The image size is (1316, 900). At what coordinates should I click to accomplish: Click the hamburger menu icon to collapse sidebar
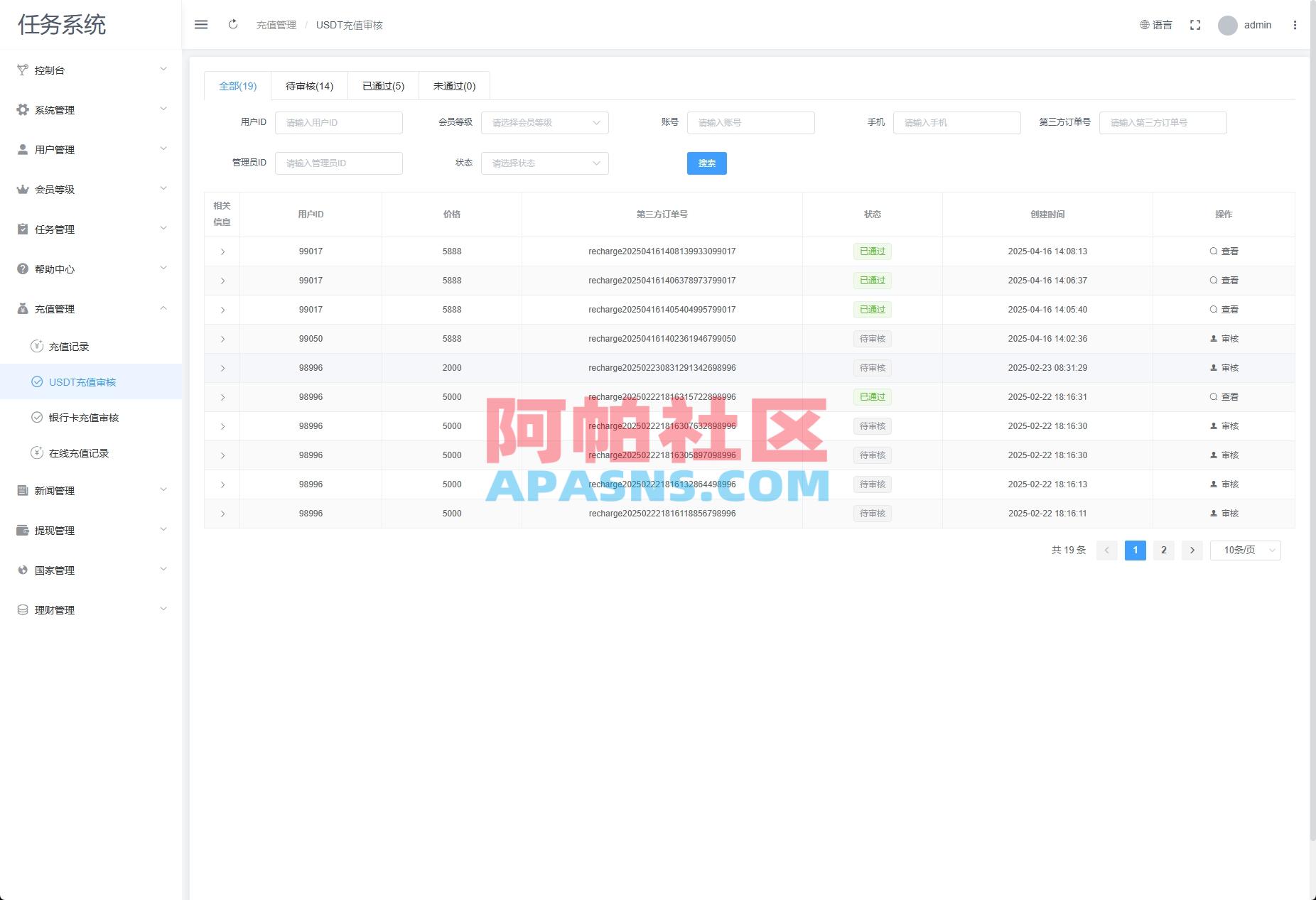point(201,24)
